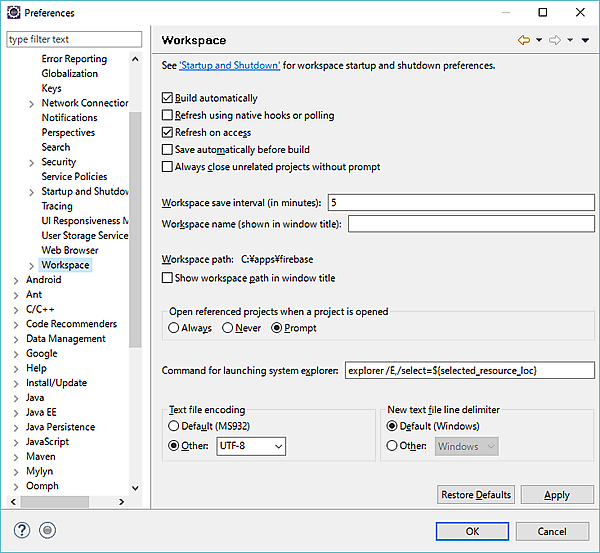Disable the Build automatically checkbox
Image resolution: width=600 pixels, height=553 pixels.
tap(168, 98)
